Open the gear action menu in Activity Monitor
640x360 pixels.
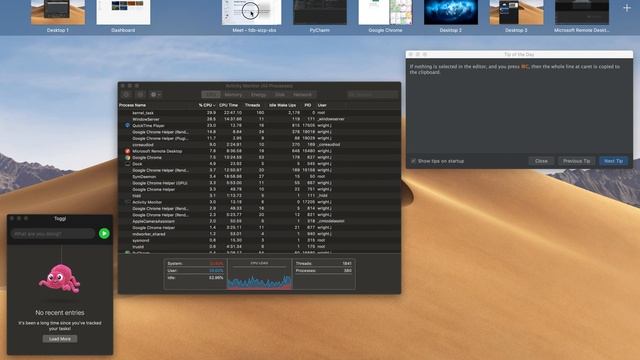(x=155, y=95)
